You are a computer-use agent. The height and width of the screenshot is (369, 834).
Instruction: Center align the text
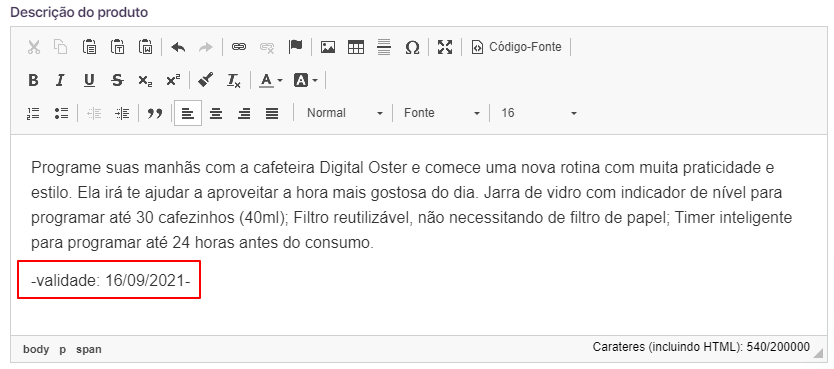click(x=216, y=113)
